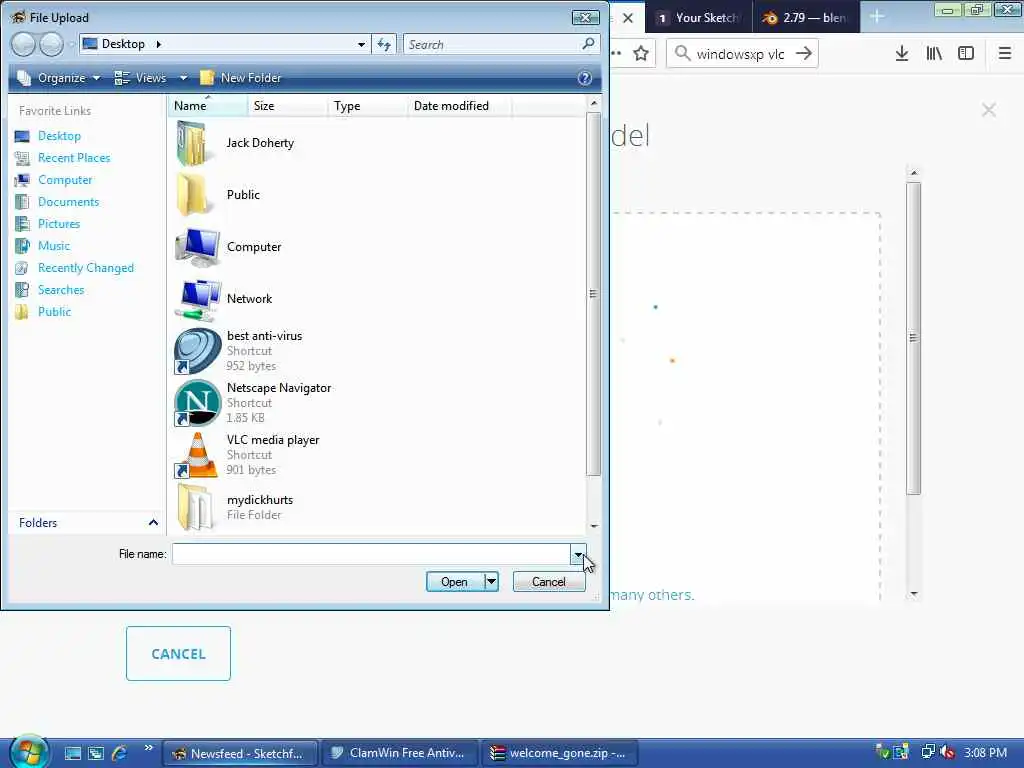Switch to ClamWin Free Antivirus taskbar button
1024x768 pixels.
(x=399, y=753)
